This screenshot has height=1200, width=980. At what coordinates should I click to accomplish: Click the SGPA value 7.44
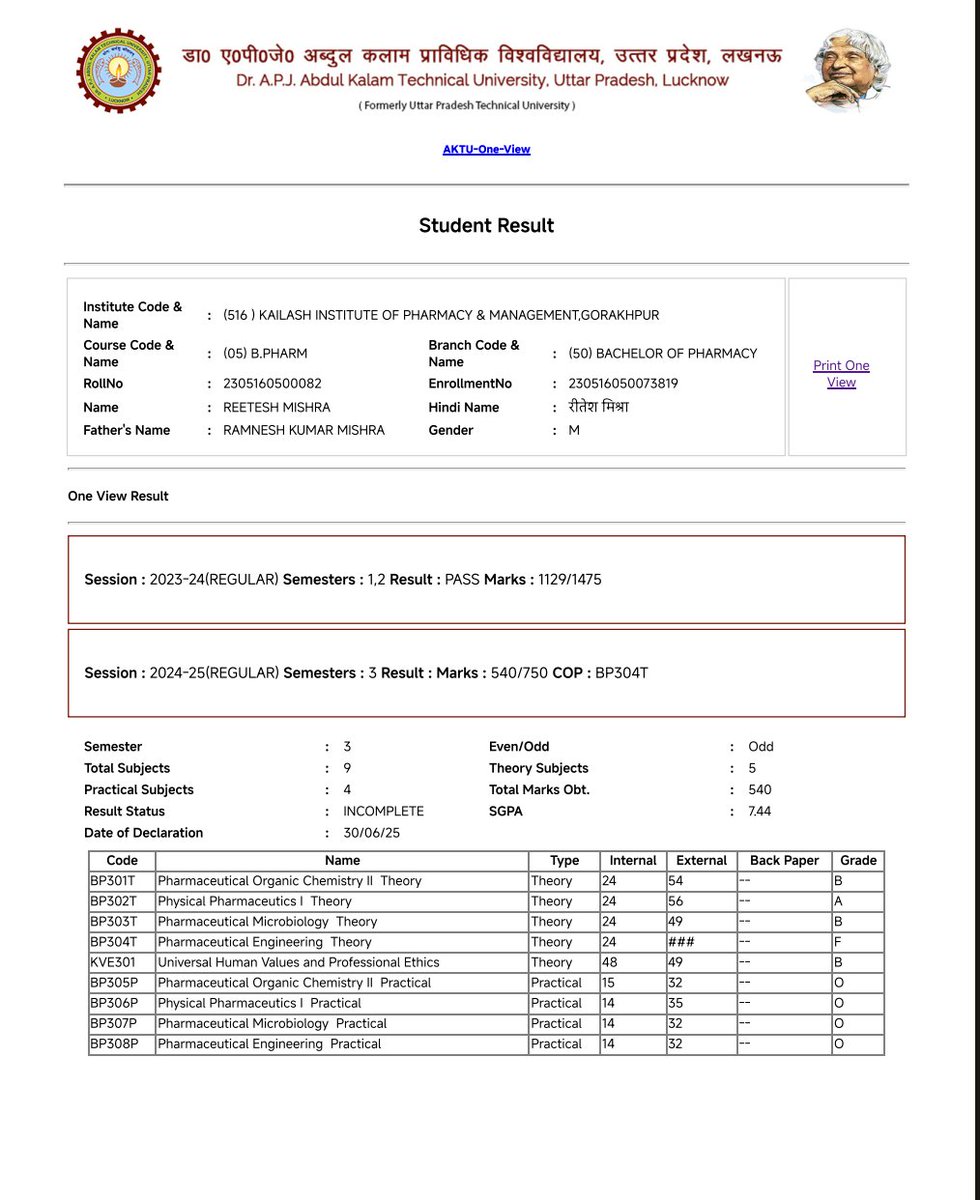pos(760,811)
